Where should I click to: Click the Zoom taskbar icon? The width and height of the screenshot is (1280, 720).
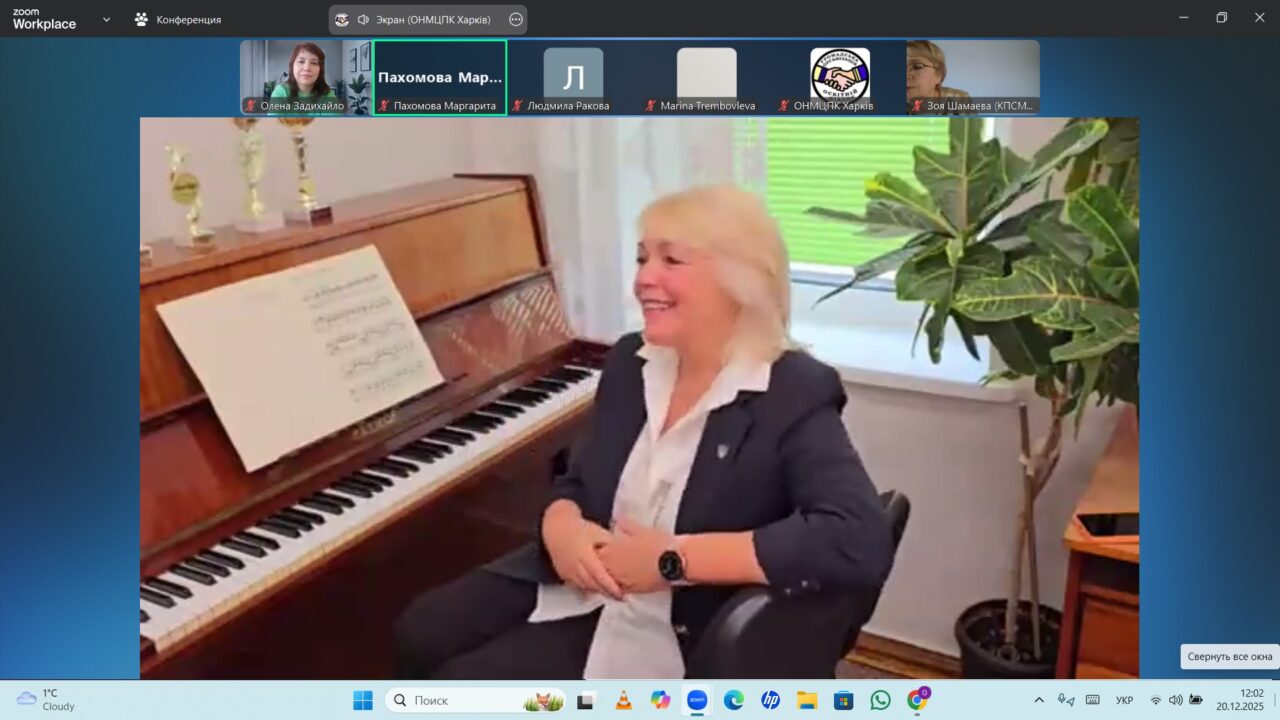pos(697,700)
